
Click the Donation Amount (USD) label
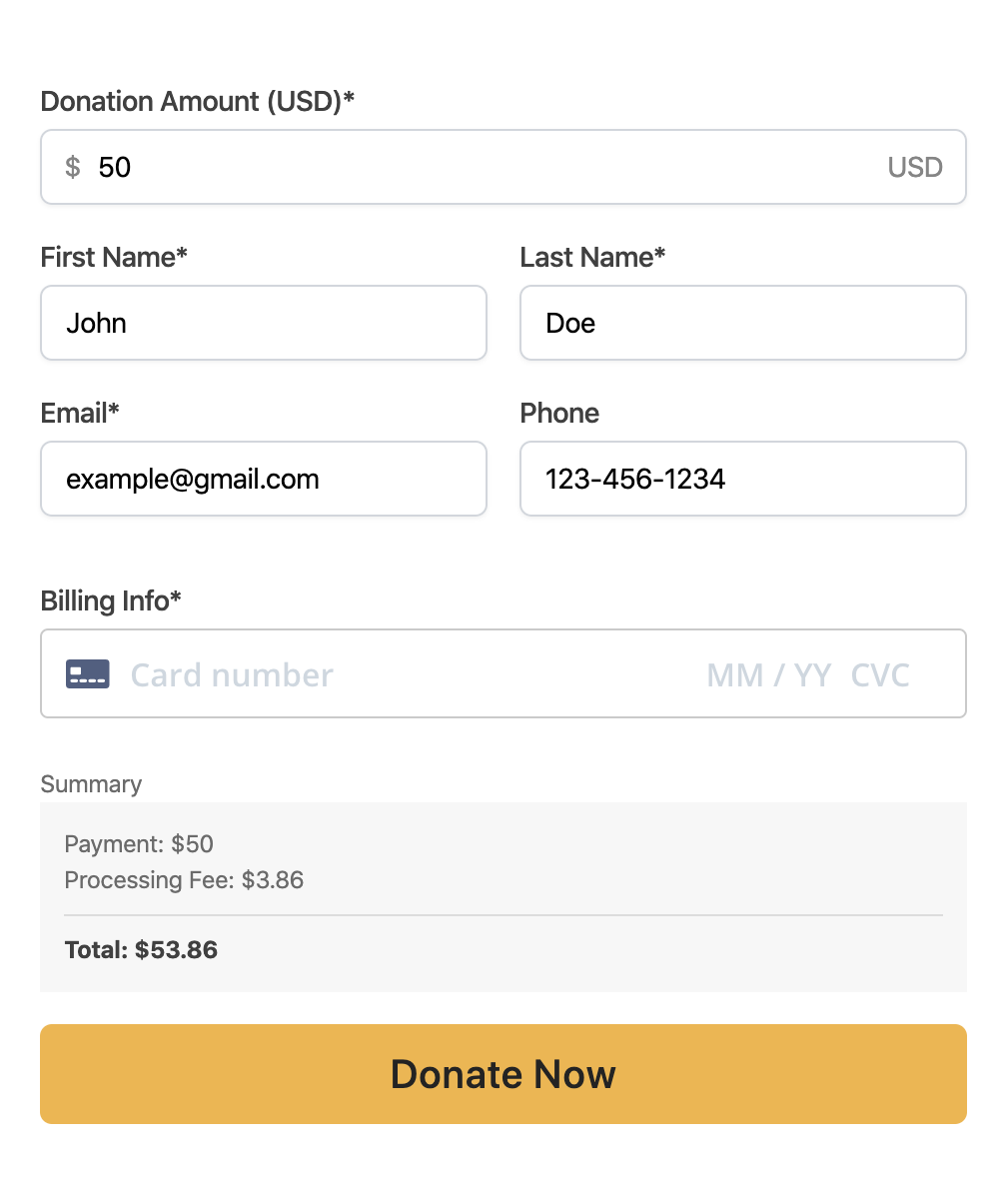[197, 101]
